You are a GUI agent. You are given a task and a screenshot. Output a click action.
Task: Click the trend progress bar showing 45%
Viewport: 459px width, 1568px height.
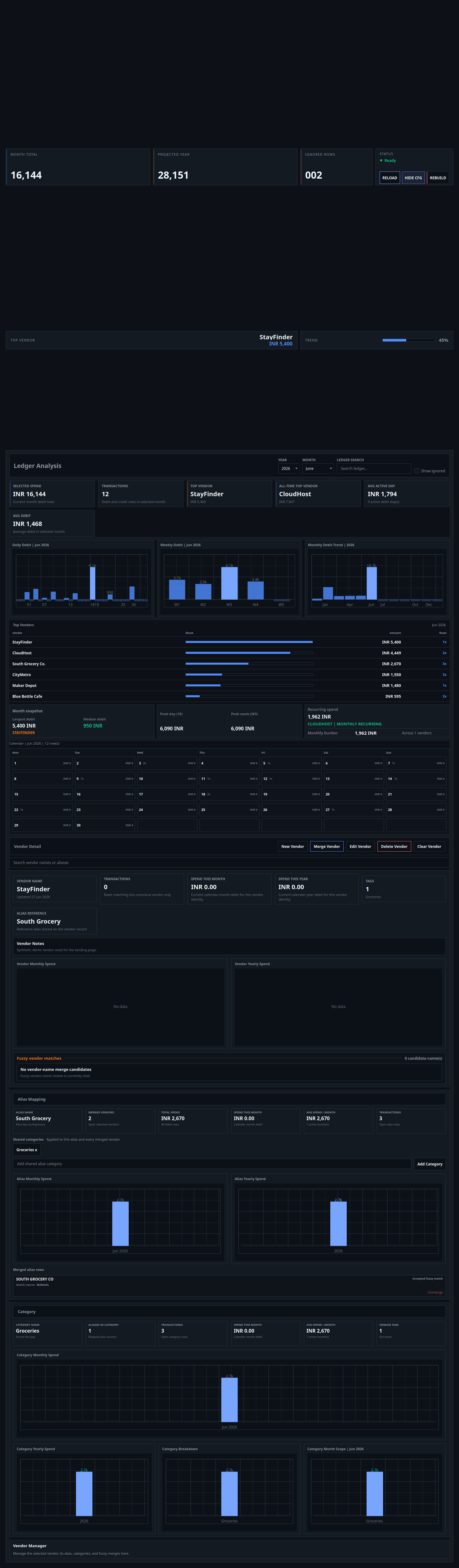pyautogui.click(x=408, y=340)
